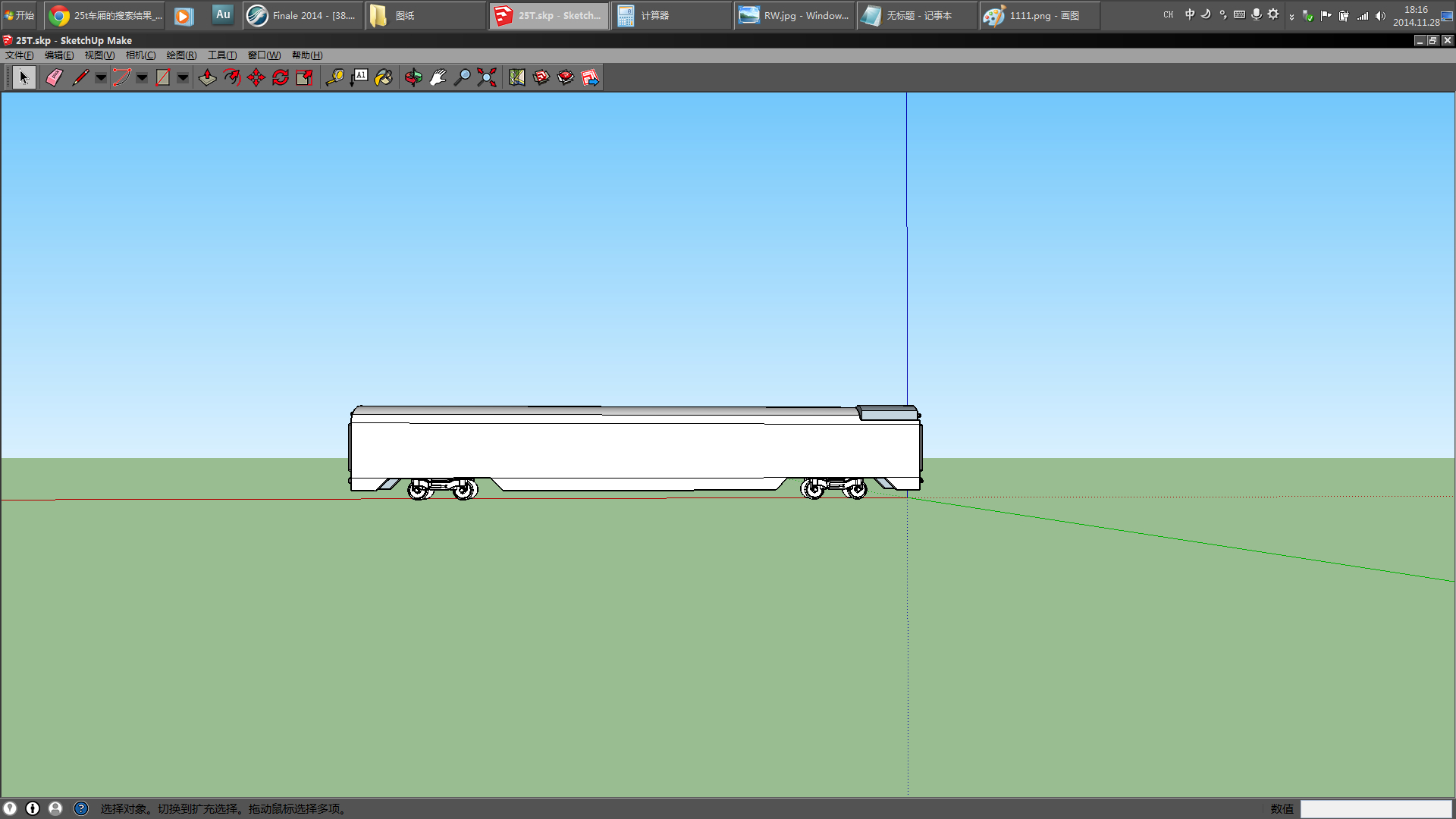Open the help question-mark status button
1456x819 pixels.
pyautogui.click(x=81, y=808)
